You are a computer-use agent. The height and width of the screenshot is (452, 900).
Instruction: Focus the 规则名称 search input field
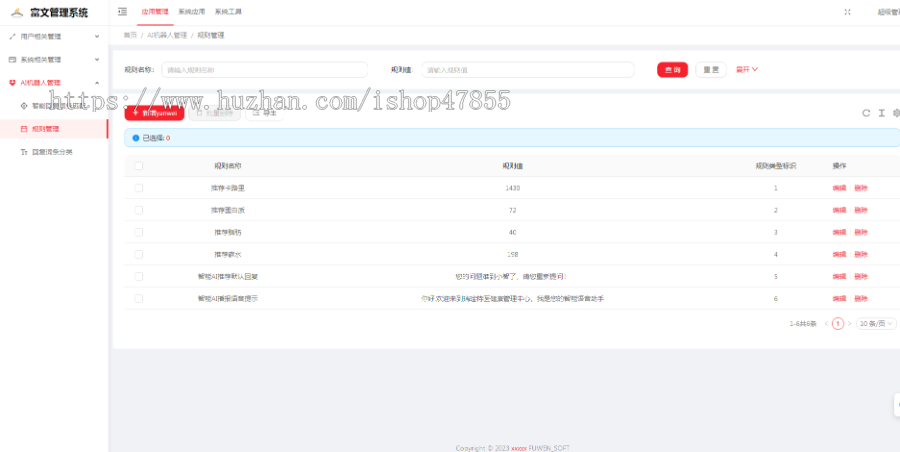click(265, 70)
